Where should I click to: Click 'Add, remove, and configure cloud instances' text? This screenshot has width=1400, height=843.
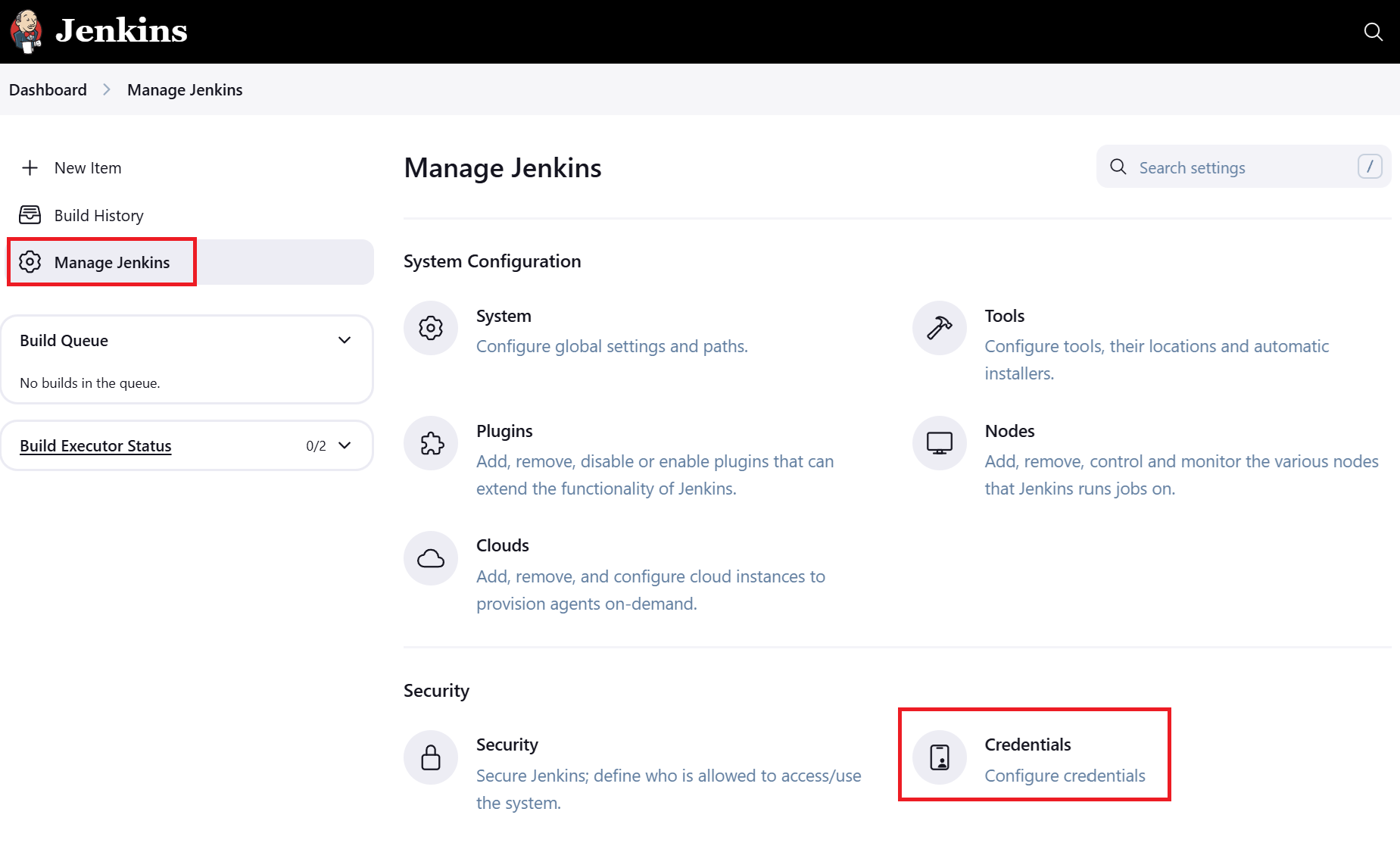[x=651, y=590]
